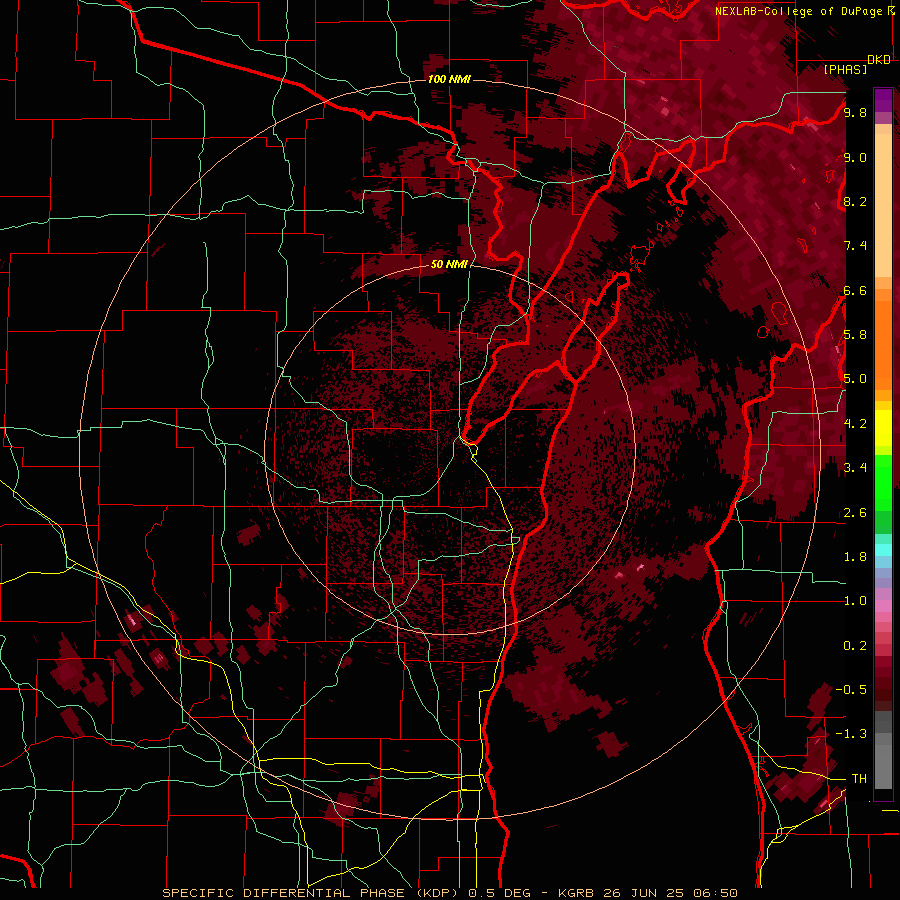
Task: Click the 1.8 scale value
Action: point(855,557)
